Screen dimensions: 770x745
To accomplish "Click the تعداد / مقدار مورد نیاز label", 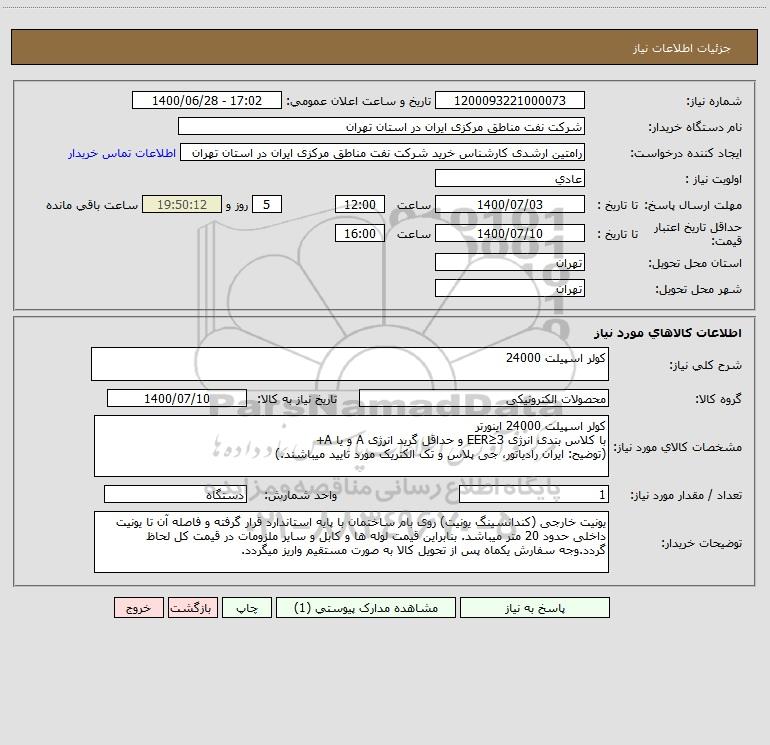I will 686,495.
